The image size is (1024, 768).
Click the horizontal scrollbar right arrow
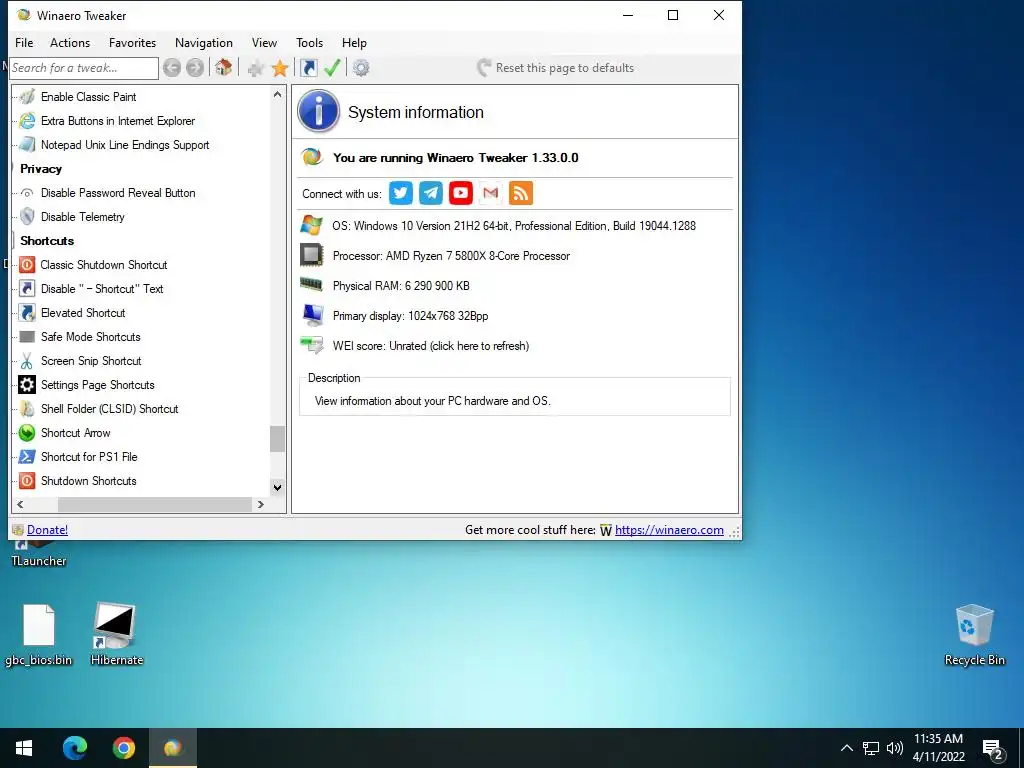pos(261,504)
